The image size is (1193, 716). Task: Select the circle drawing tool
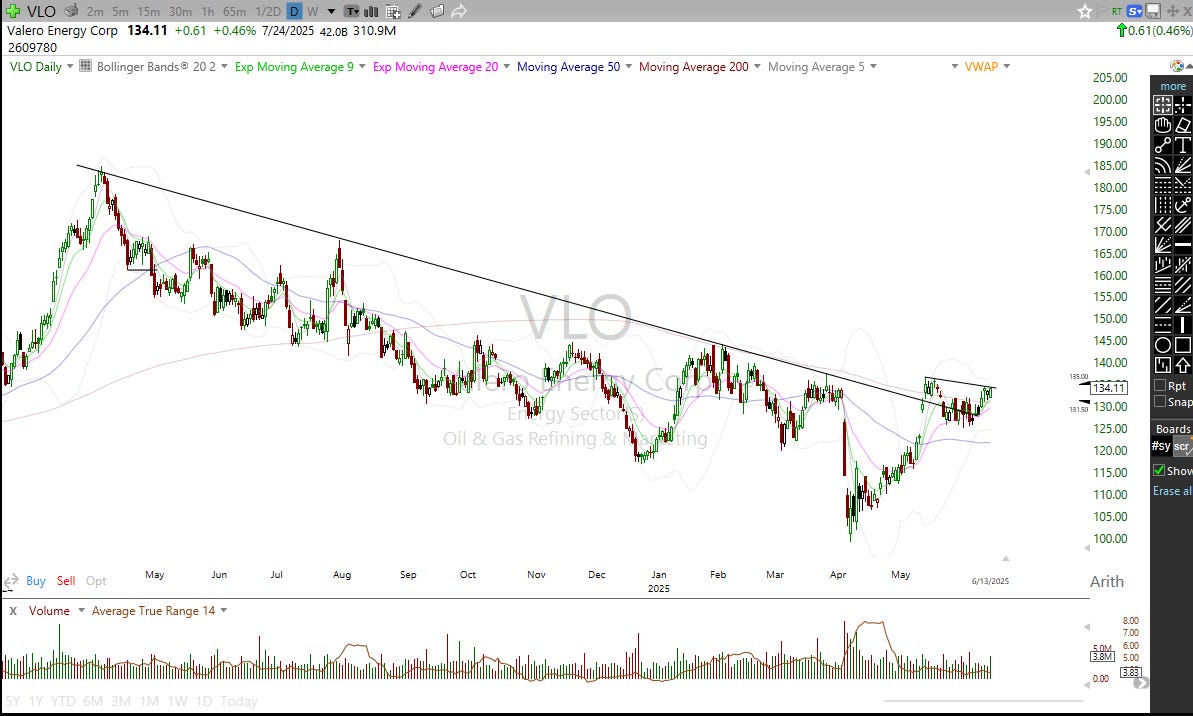(1163, 345)
